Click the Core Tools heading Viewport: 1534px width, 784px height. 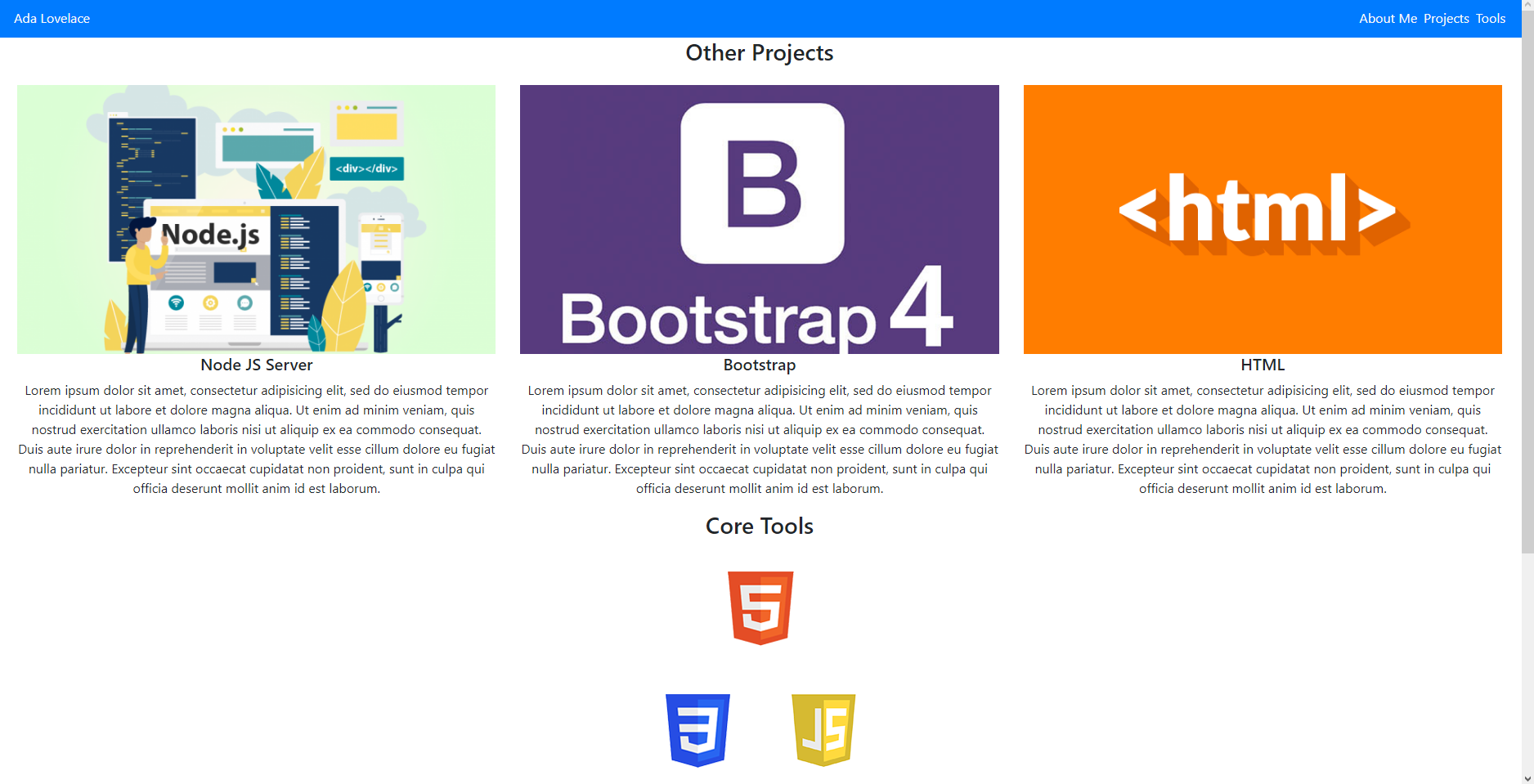[759, 526]
